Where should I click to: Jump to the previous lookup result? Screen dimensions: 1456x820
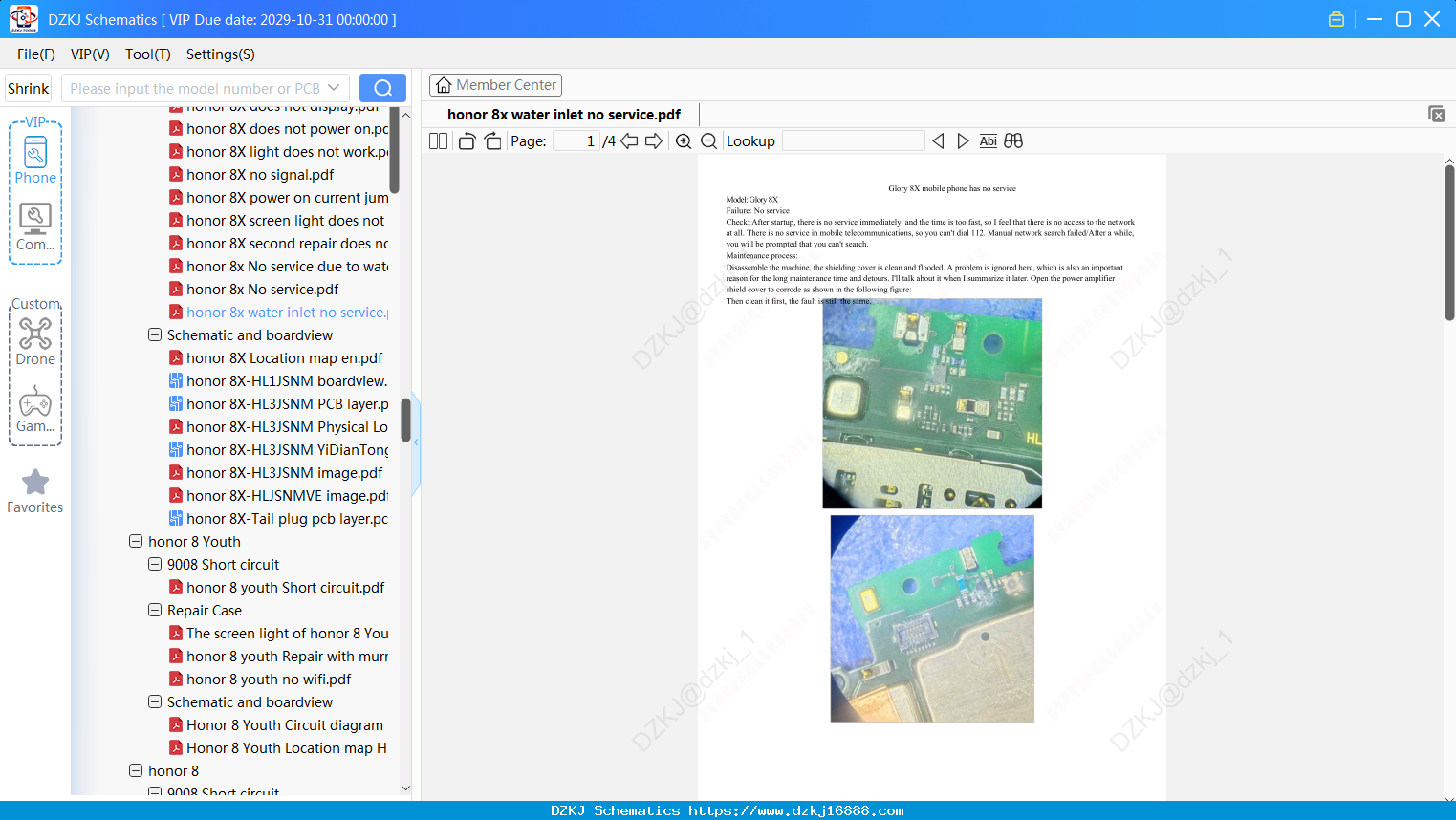pyautogui.click(x=938, y=140)
